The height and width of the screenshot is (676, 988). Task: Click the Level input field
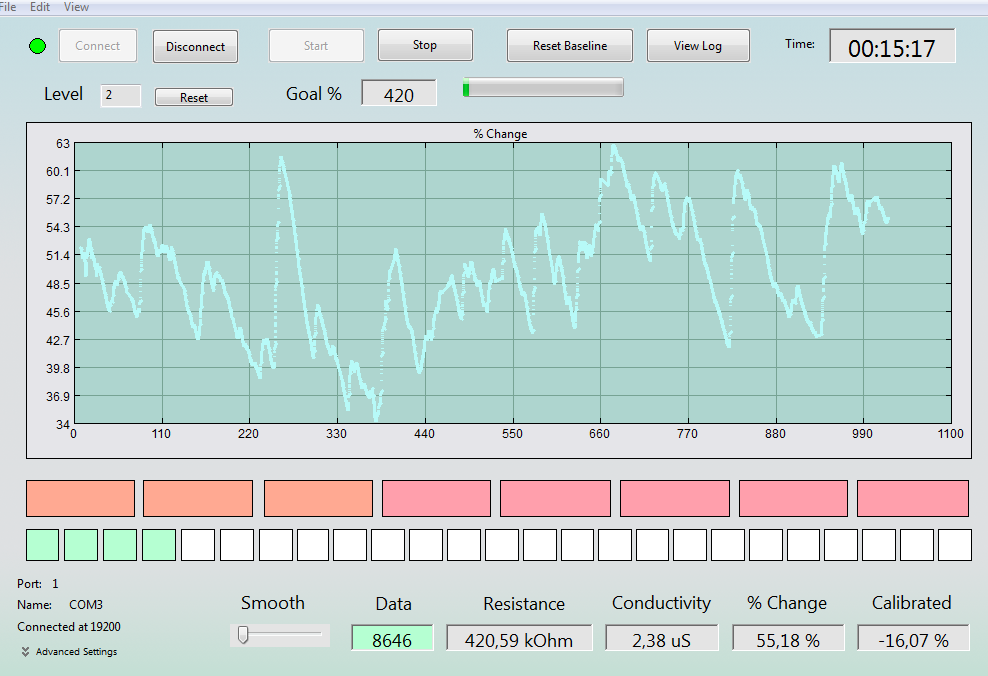[120, 95]
